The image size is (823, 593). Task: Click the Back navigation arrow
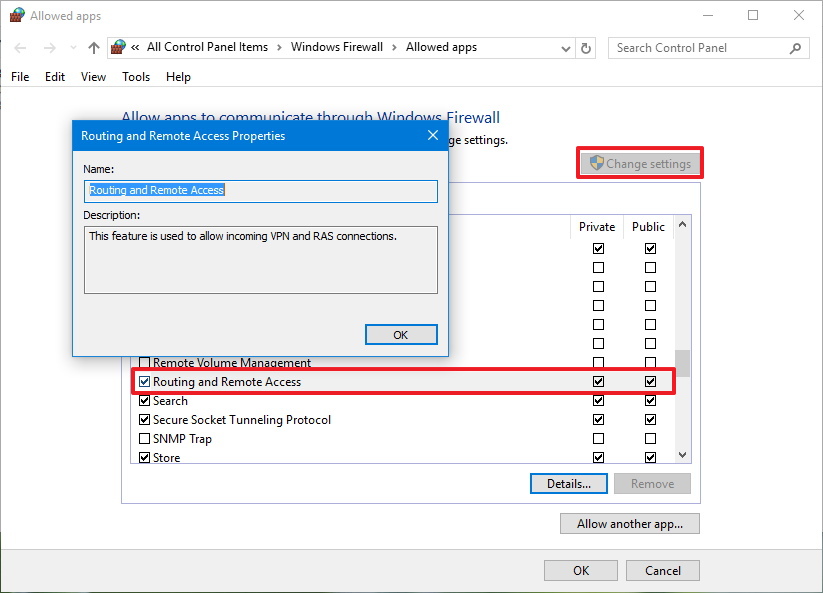[x=20, y=48]
